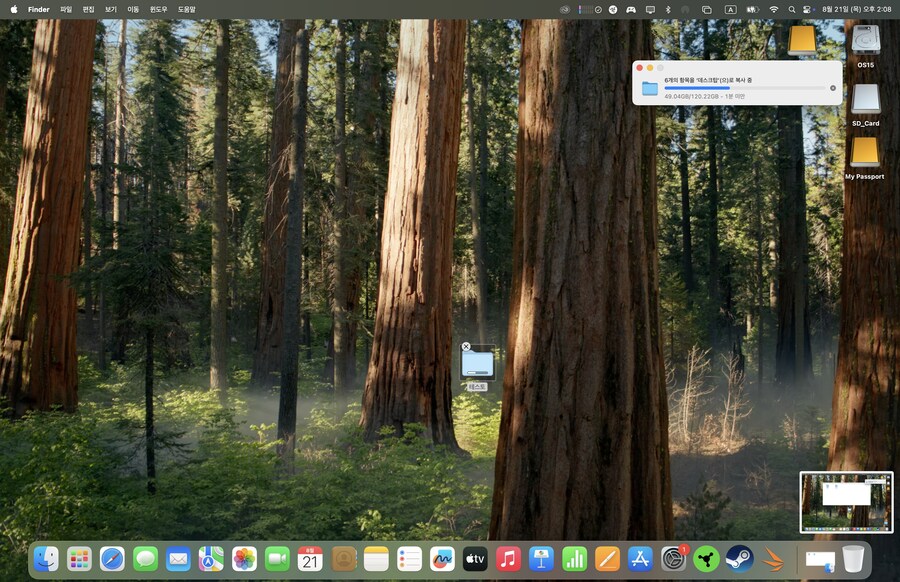Open Finder from the Dock
900x582 pixels.
46,558
